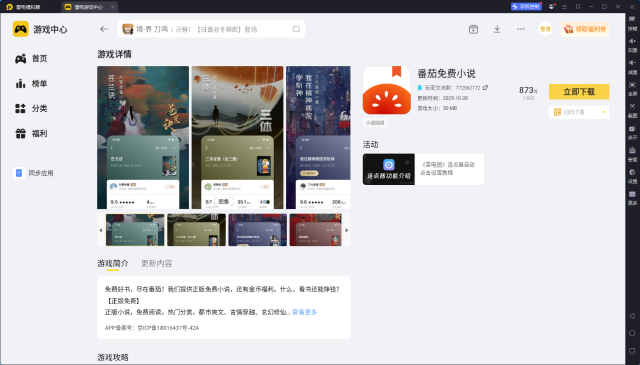Open the hamburger menu in title bar
This screenshot has width=640, height=365.
tap(564, 7)
